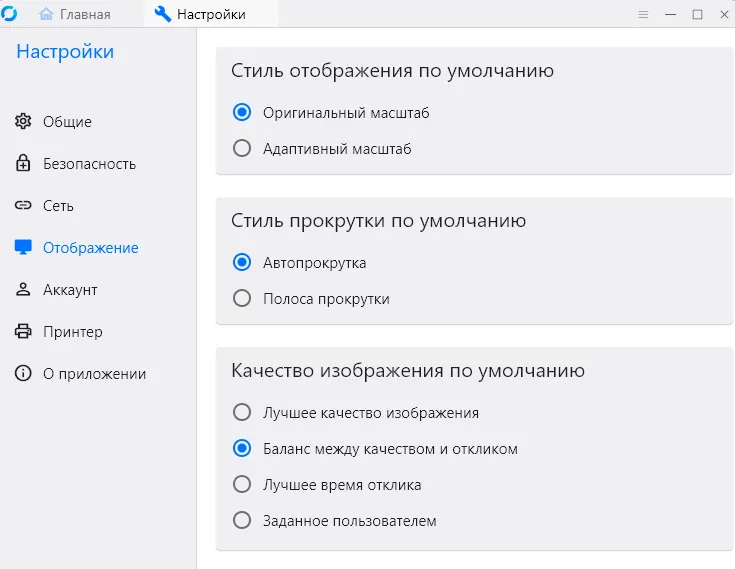Screen dimensions: 735x569
Task: Click the link icon for Сеть
Action: [x=24, y=206]
